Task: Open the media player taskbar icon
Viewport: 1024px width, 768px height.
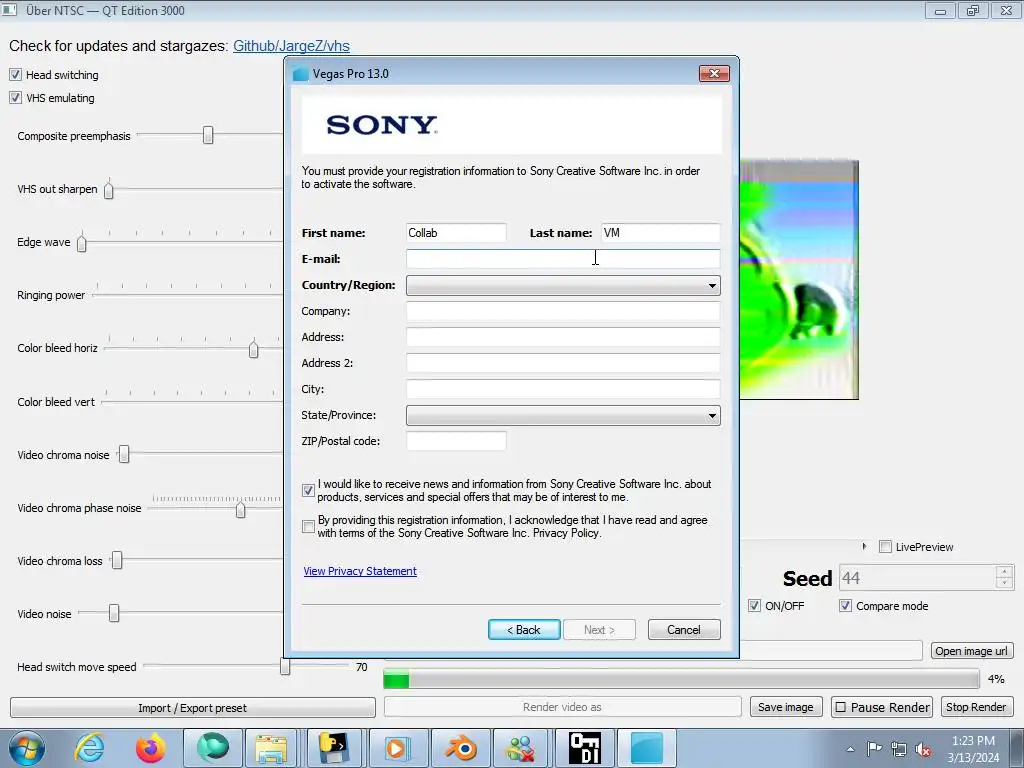Action: pyautogui.click(x=397, y=748)
